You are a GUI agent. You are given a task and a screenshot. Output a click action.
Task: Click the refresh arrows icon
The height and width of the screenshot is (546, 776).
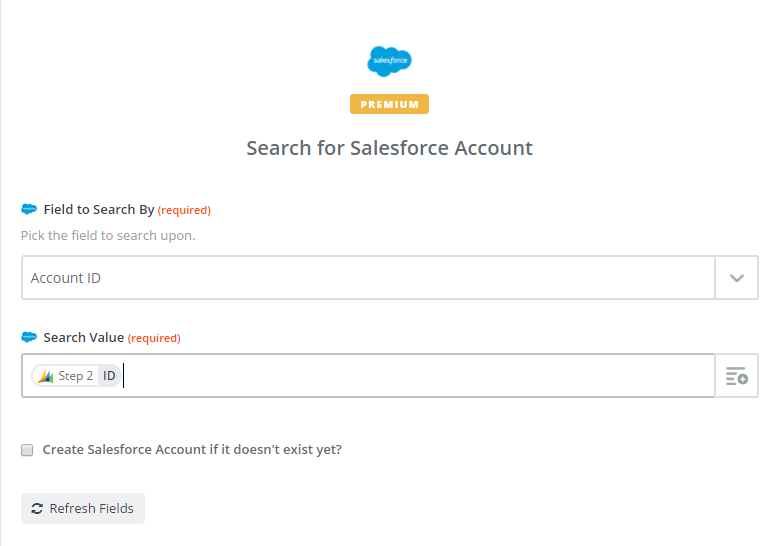click(37, 508)
